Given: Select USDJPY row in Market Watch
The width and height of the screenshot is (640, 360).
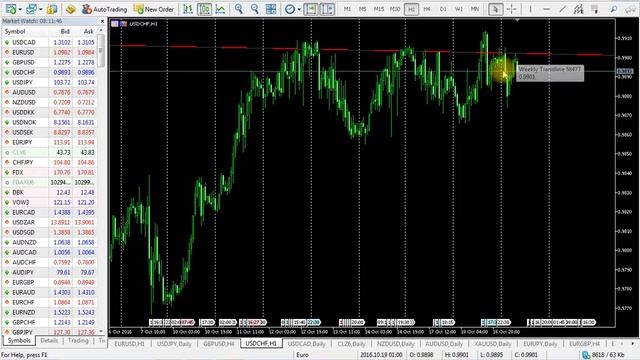Looking at the screenshot, I should [50, 82].
